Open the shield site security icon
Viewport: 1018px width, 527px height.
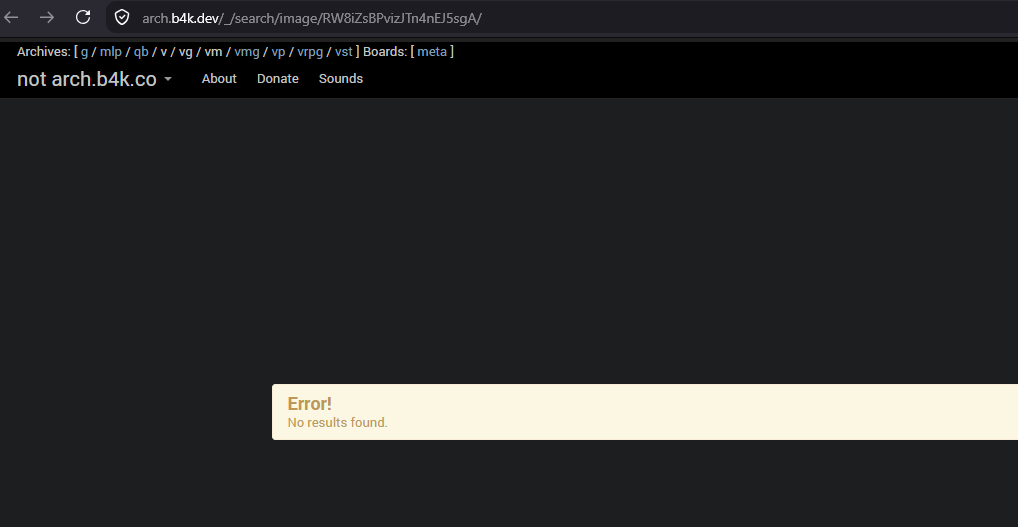[122, 18]
